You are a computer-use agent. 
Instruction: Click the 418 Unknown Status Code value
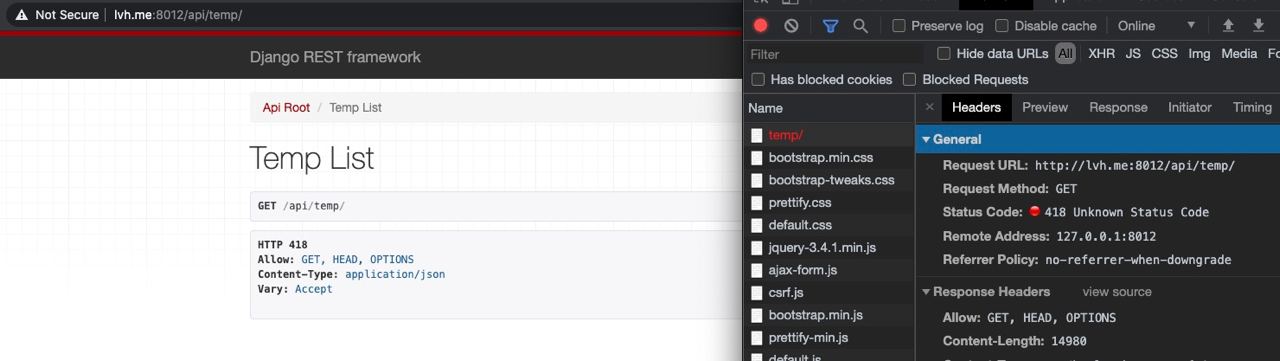point(1127,212)
